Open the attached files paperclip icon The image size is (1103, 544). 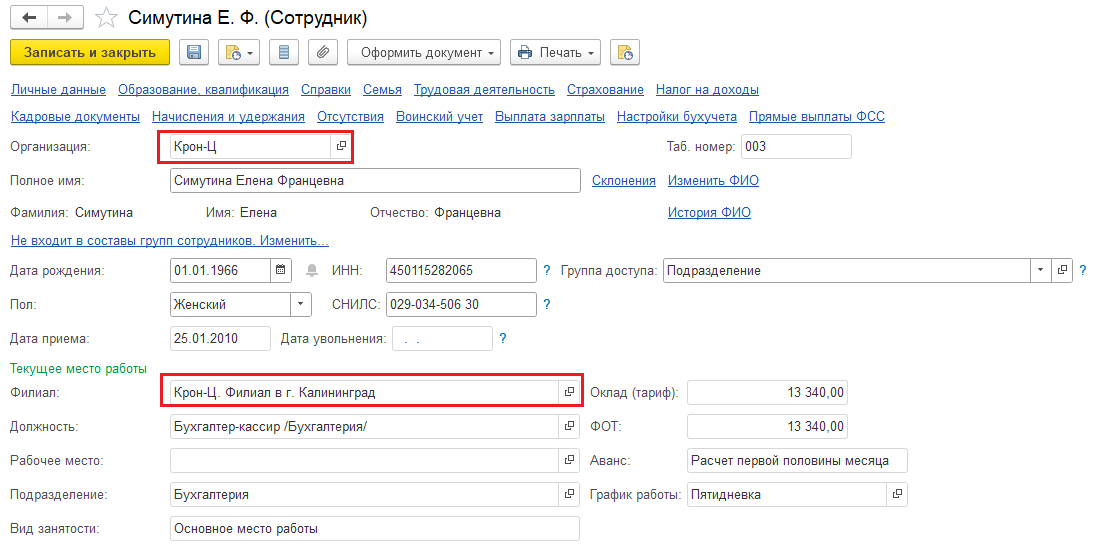point(322,52)
